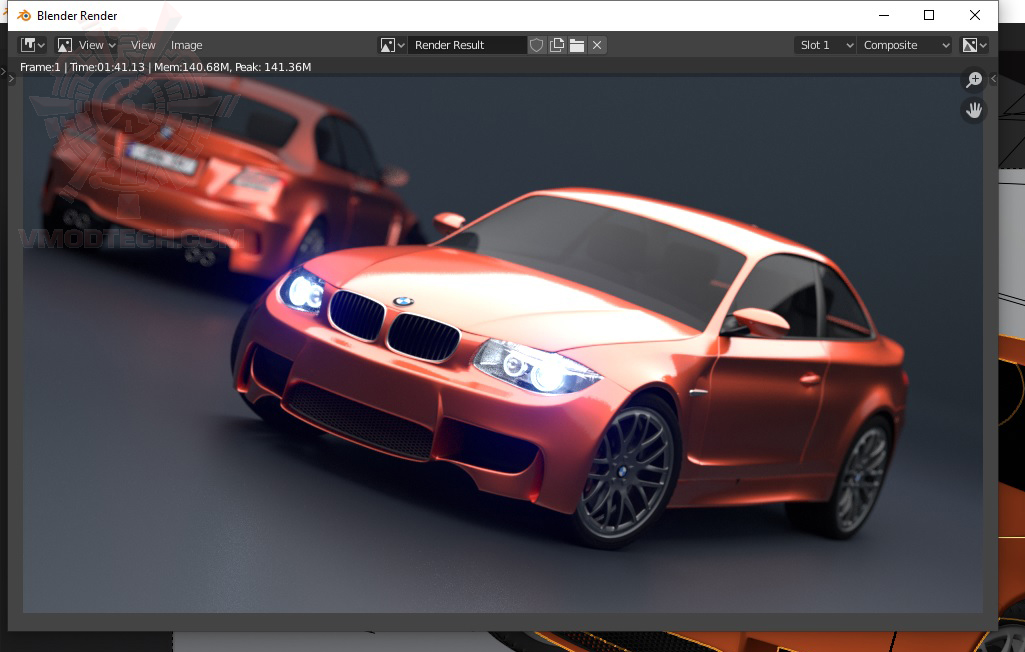The image size is (1025, 652).
Task: Toggle the fake user shield icon
Action: [536, 45]
